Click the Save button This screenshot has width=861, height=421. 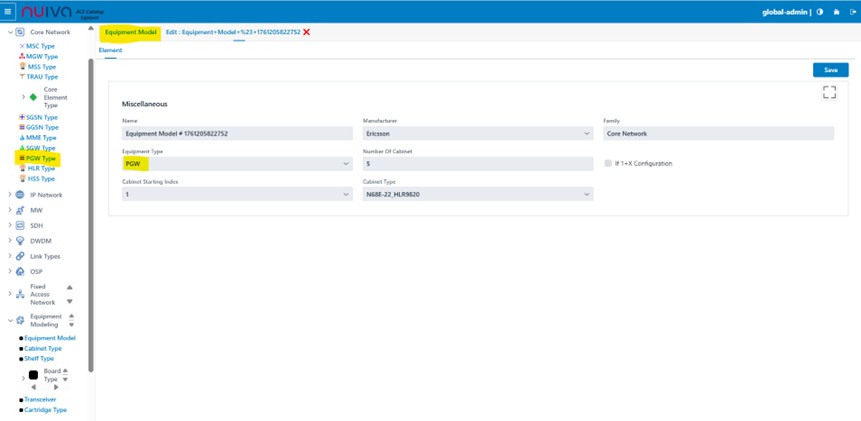(830, 70)
